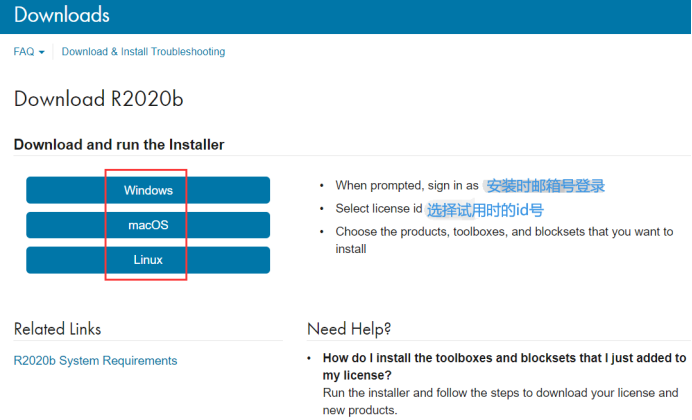Click the 'How do I install the toolboxes' question
692x420 pixels.
click(x=504, y=366)
